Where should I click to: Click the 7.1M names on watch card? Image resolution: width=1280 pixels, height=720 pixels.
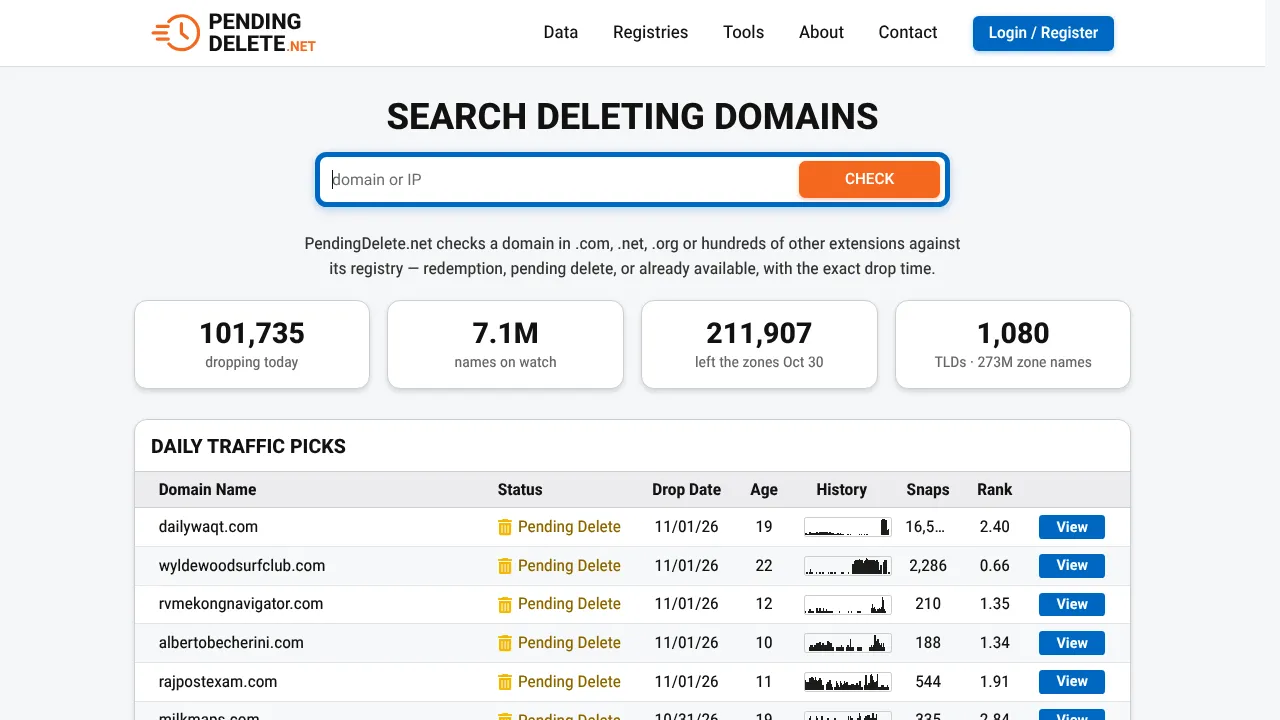505,344
